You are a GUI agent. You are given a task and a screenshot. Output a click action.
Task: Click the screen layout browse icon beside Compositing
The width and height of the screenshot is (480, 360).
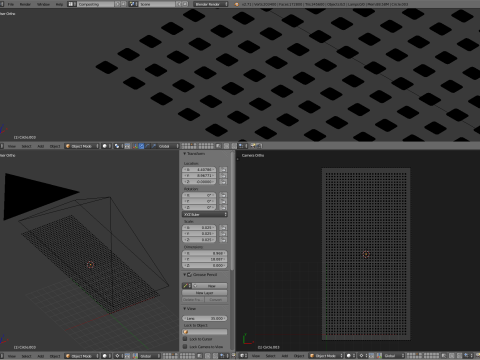click(72, 4)
